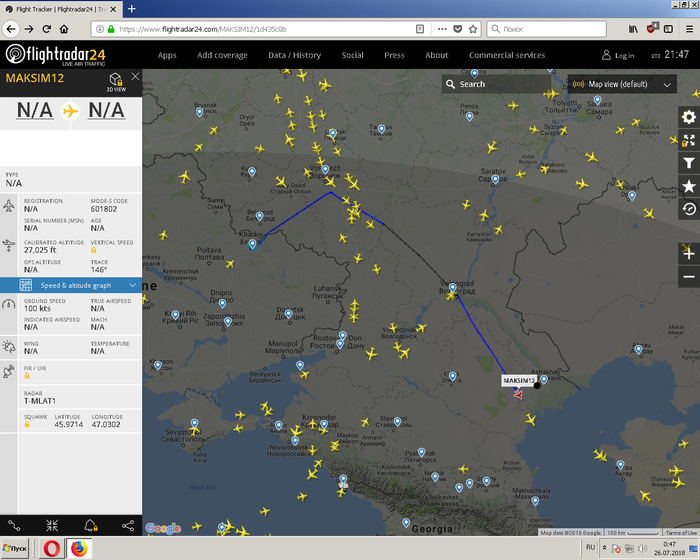
Task: Open About menu
Action: (437, 55)
